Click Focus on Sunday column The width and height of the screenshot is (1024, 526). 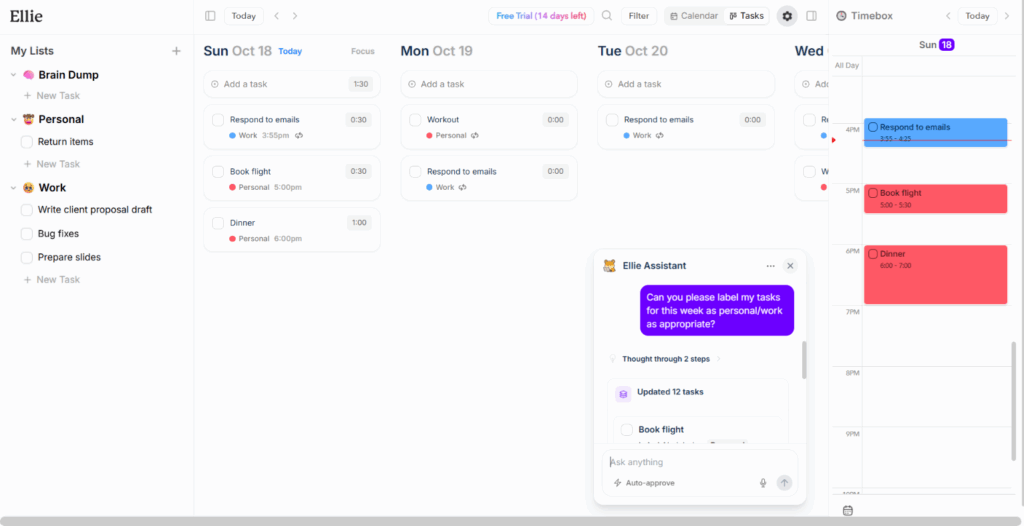tap(363, 51)
